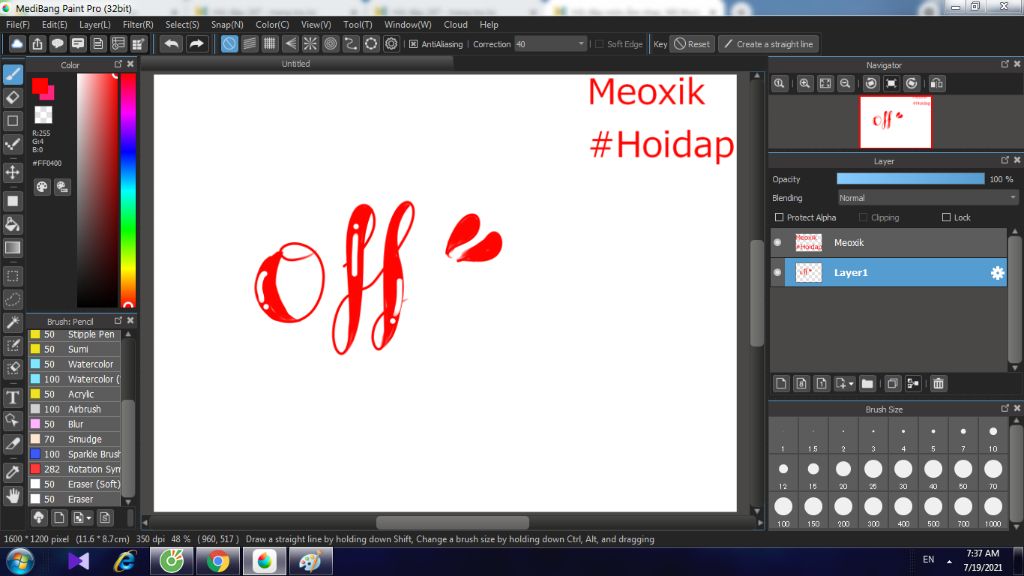Click the rainbow hue bar
Viewport: 1024px width, 576px height.
click(x=128, y=189)
